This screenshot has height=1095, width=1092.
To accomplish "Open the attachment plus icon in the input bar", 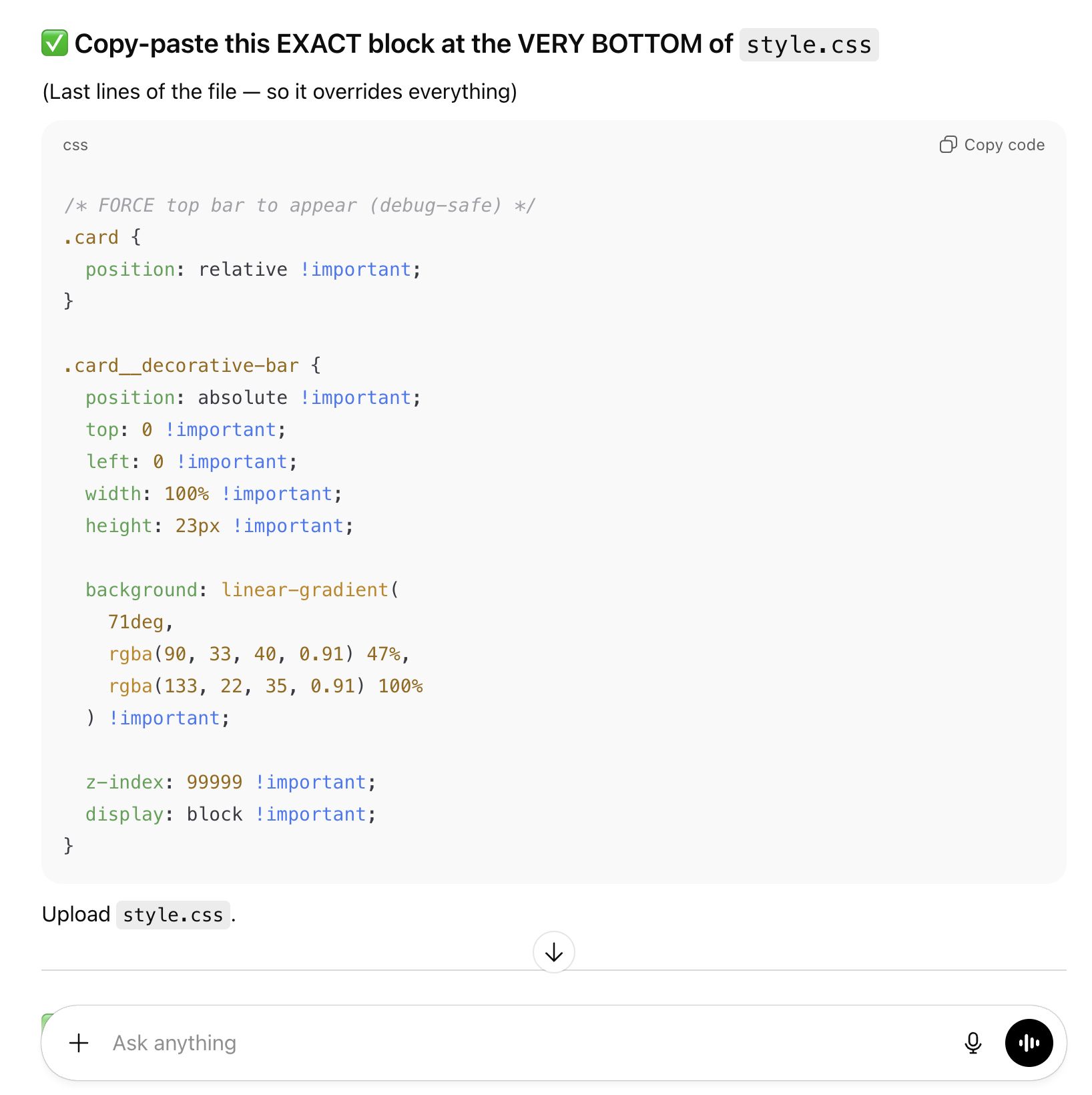I will 79,1042.
